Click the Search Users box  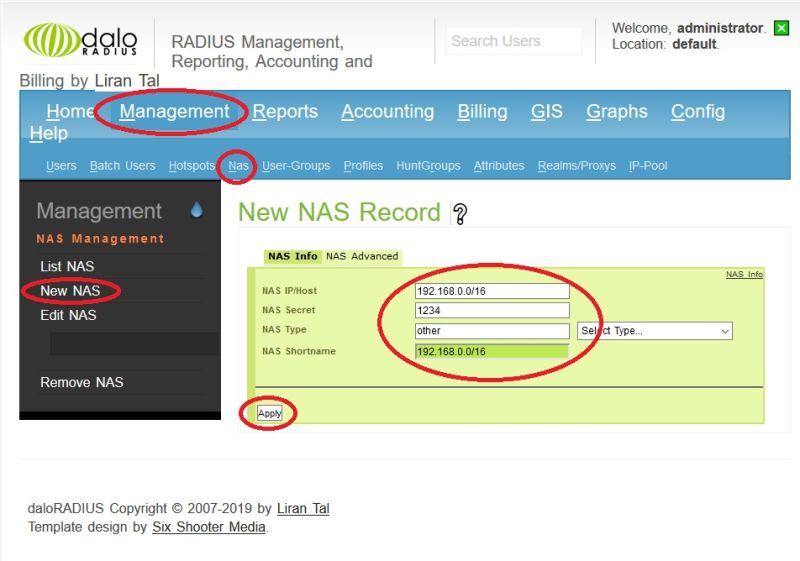pyautogui.click(x=514, y=41)
